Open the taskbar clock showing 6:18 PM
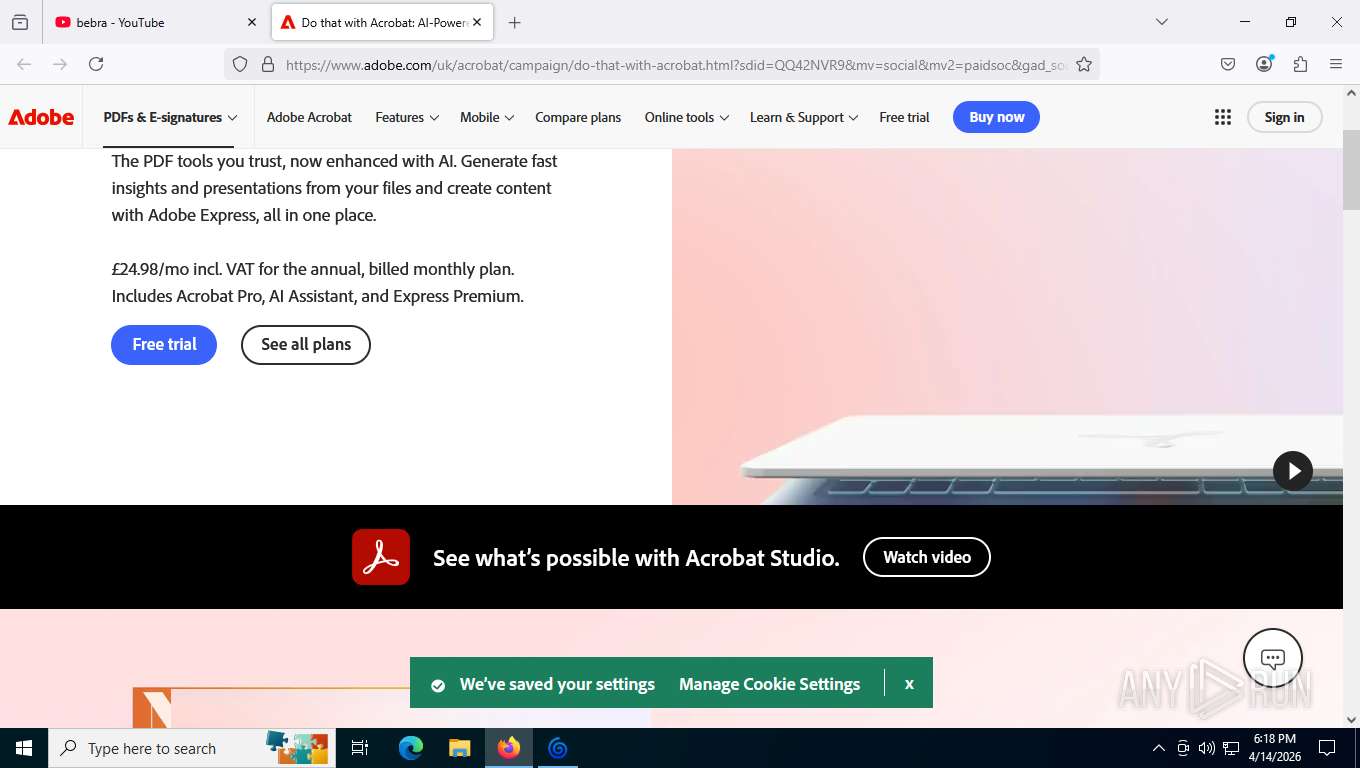 (1275, 748)
